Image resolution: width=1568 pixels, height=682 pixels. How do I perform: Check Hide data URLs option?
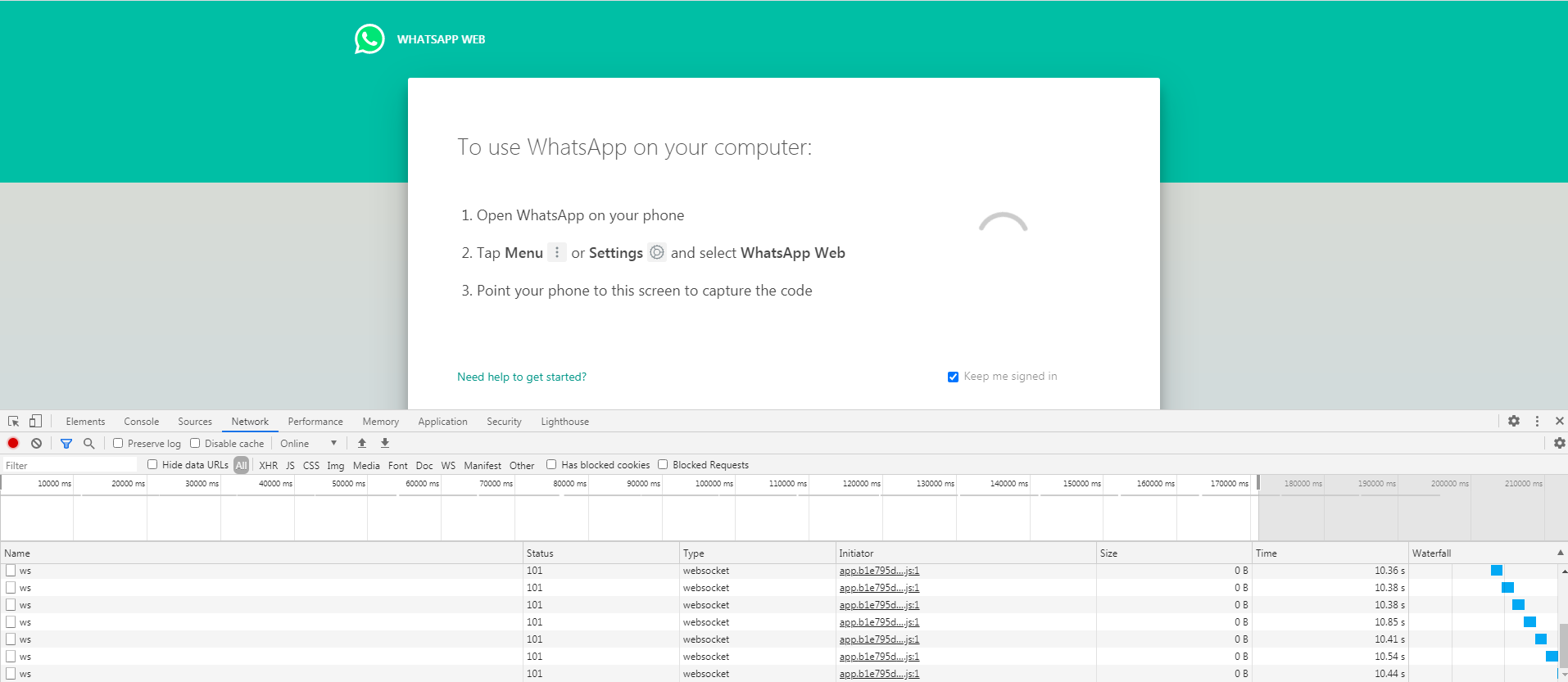click(152, 464)
